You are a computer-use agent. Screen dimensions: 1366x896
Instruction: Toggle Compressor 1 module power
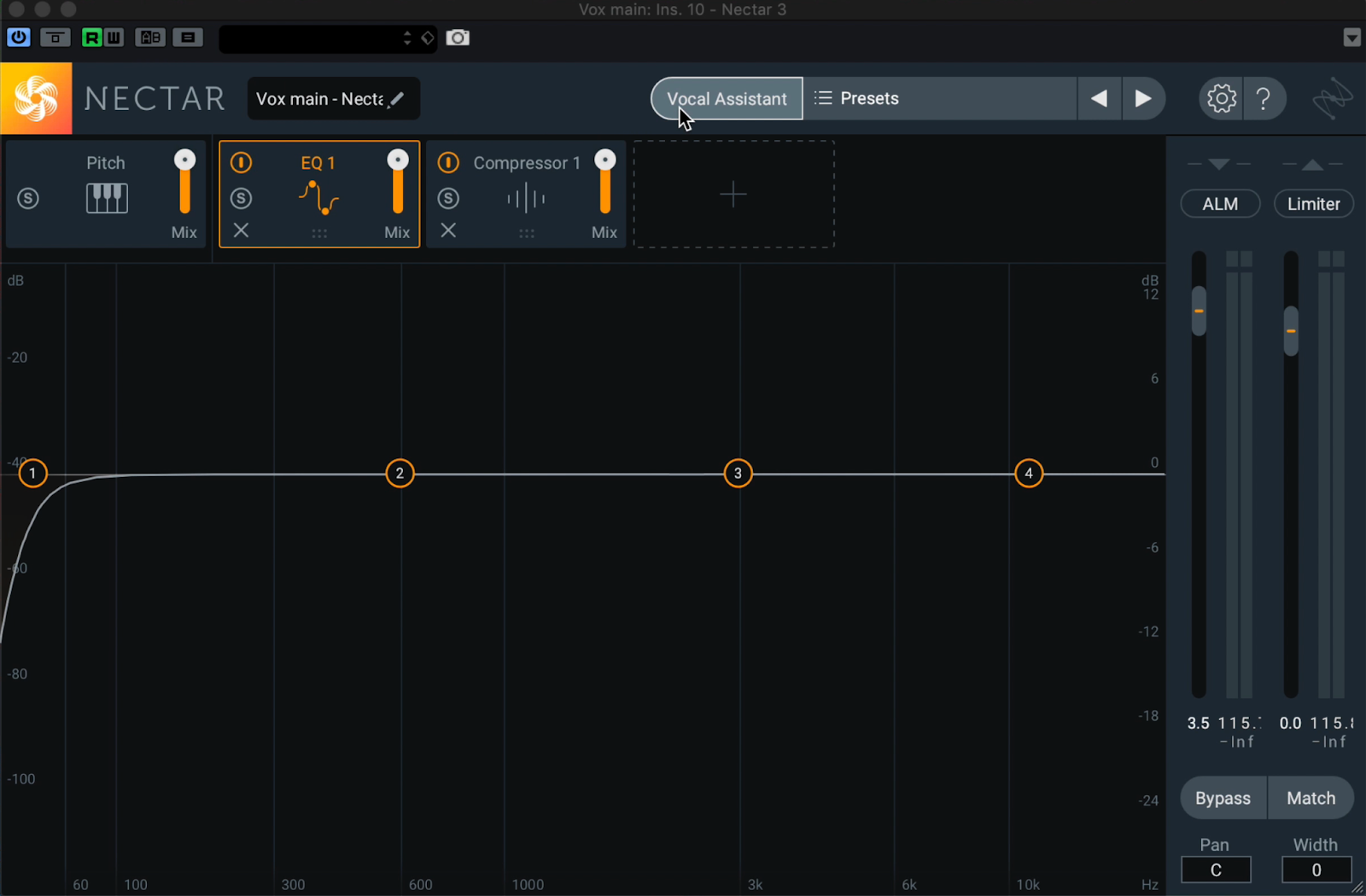[448, 162]
